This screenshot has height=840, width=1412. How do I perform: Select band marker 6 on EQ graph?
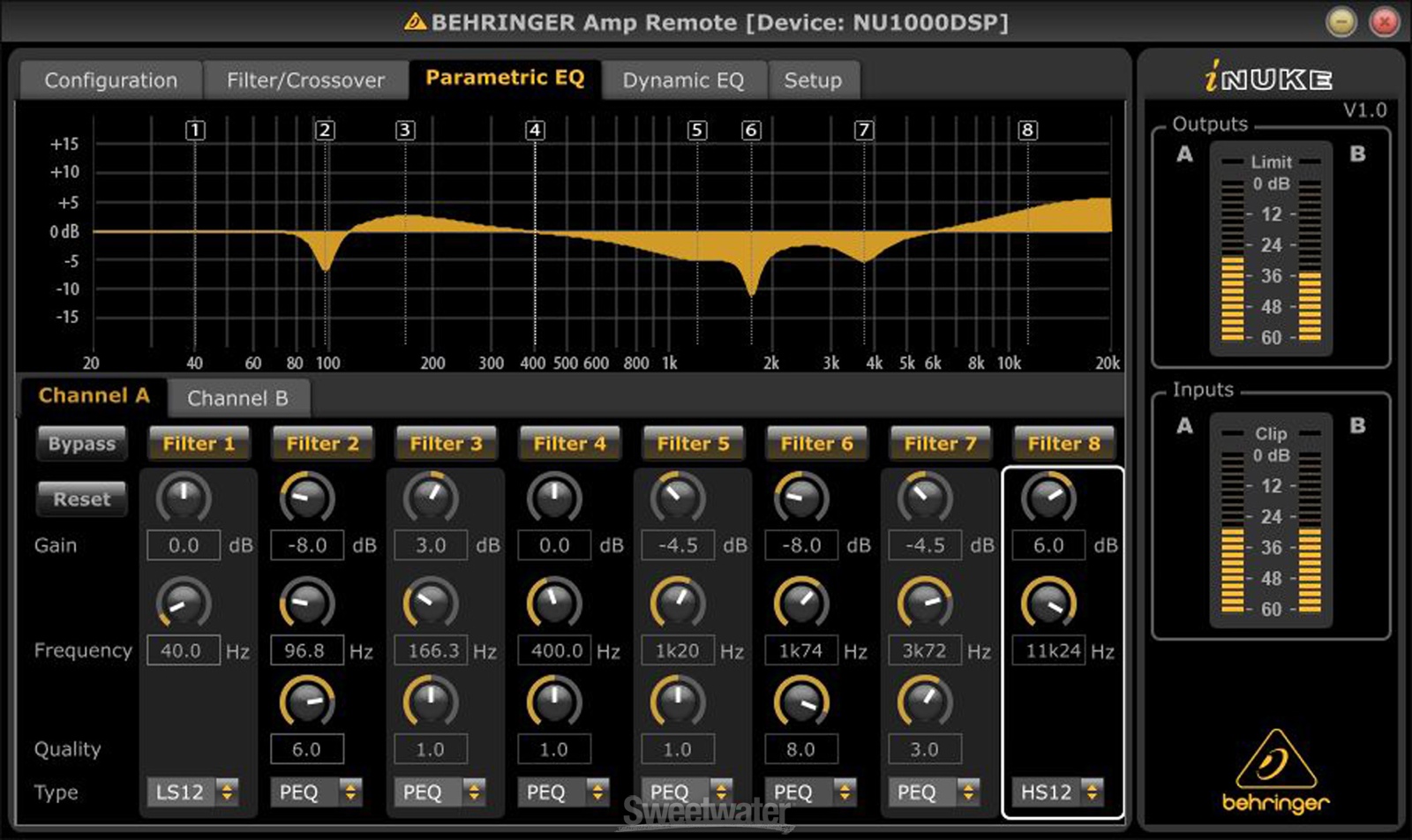(751, 131)
